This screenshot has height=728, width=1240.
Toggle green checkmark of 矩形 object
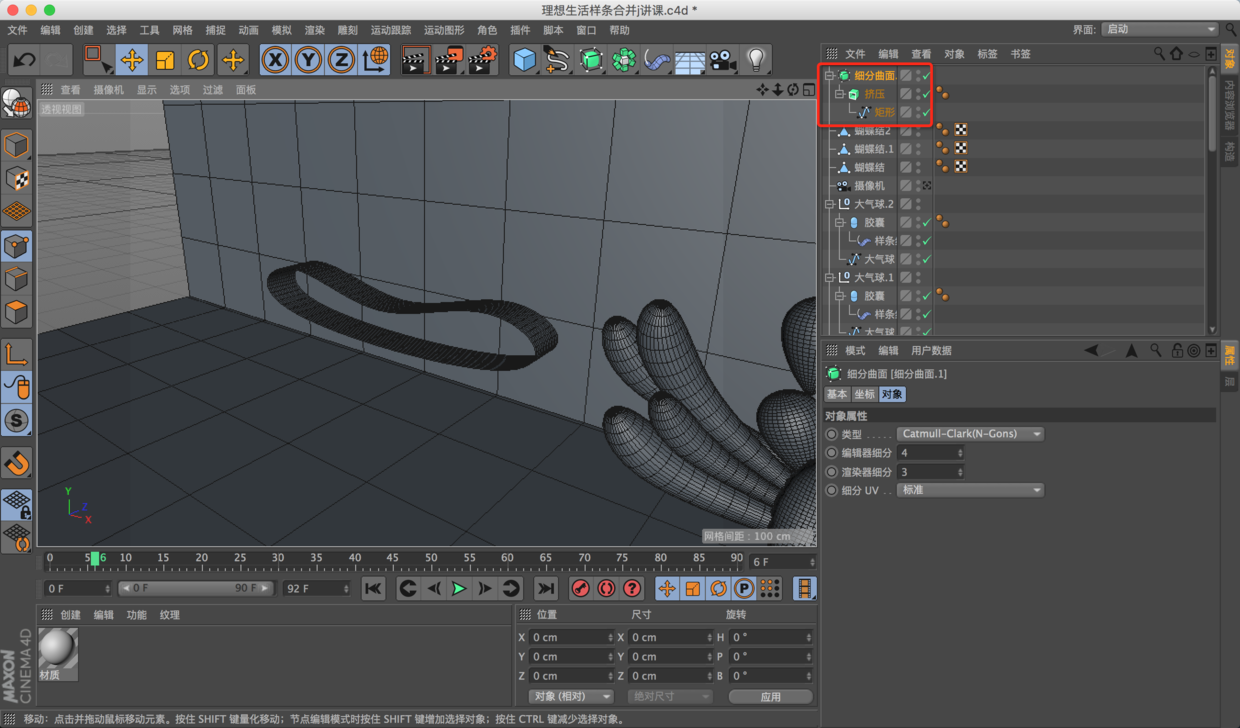point(927,112)
